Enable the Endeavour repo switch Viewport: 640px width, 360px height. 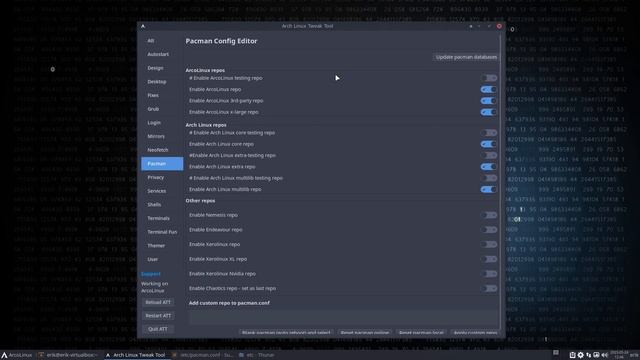[489, 230]
